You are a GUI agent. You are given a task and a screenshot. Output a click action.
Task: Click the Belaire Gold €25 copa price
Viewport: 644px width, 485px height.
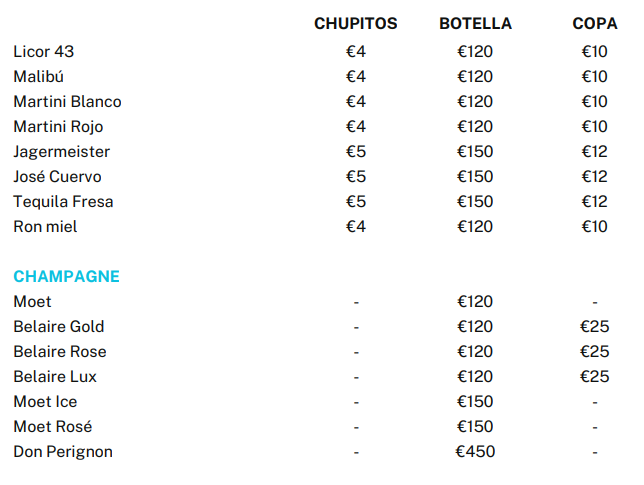coord(594,327)
